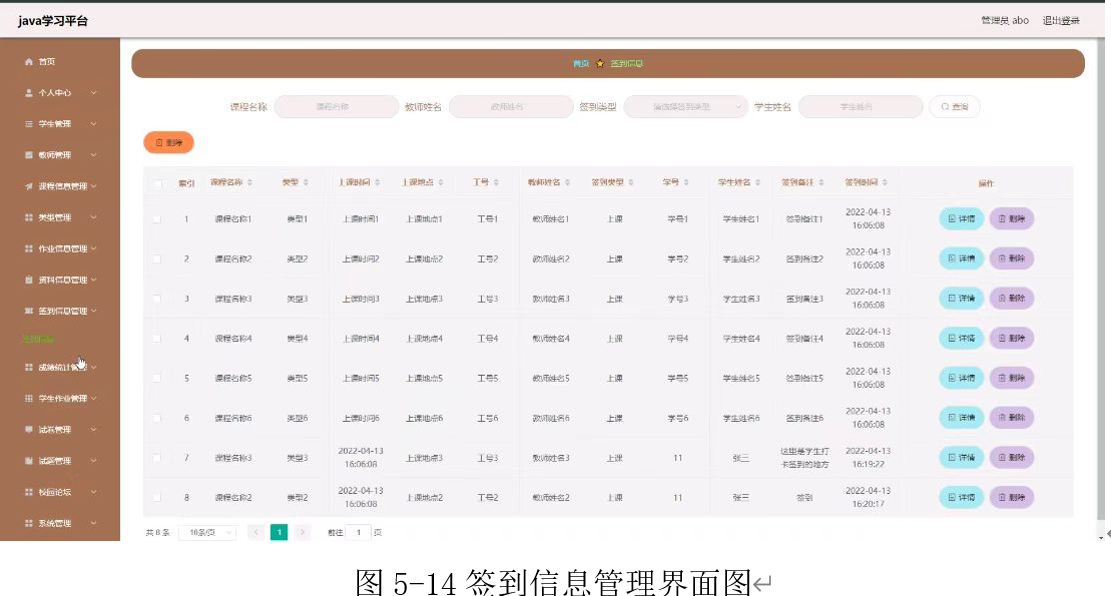Viewport: 1111px width, 596px height.
Task: Tick the checkbox for row index 5
Action: pyautogui.click(x=157, y=378)
